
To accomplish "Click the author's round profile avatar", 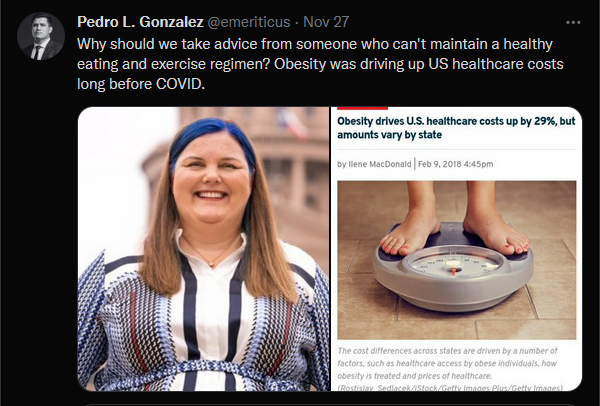I will pyautogui.click(x=41, y=36).
